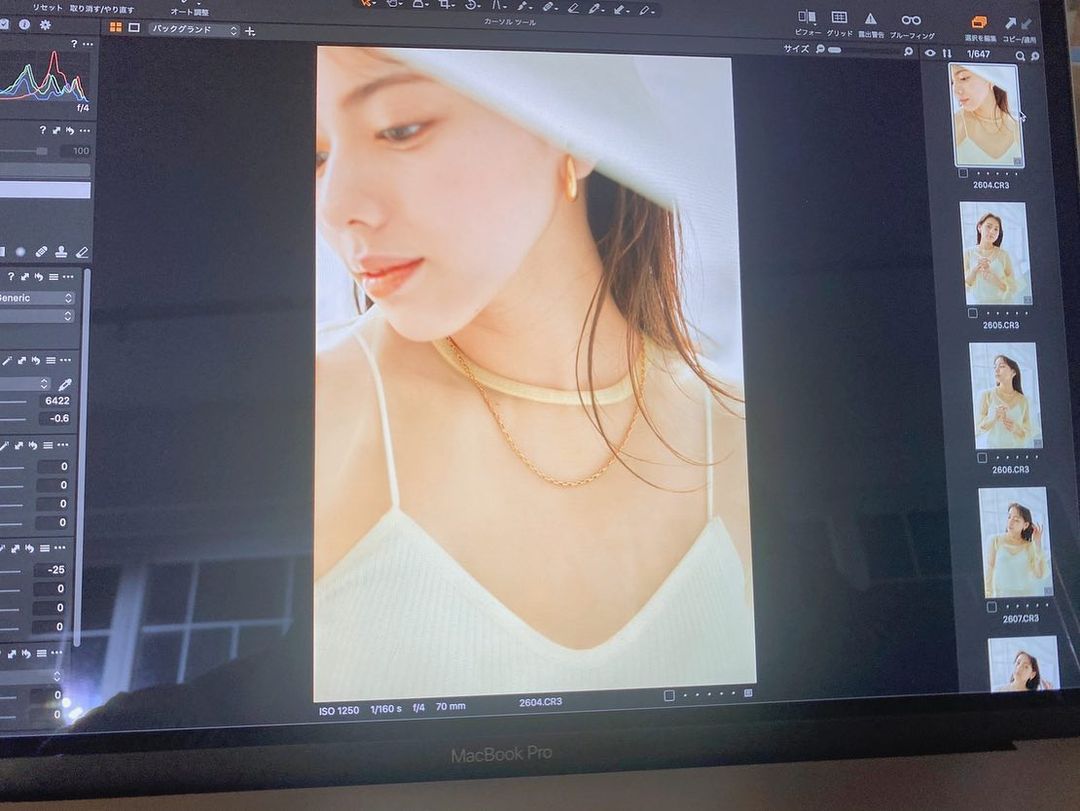Image resolution: width=1080 pixels, height=811 pixels.
Task: Click 選択を編集 edit selected icon
Action: click(x=979, y=28)
